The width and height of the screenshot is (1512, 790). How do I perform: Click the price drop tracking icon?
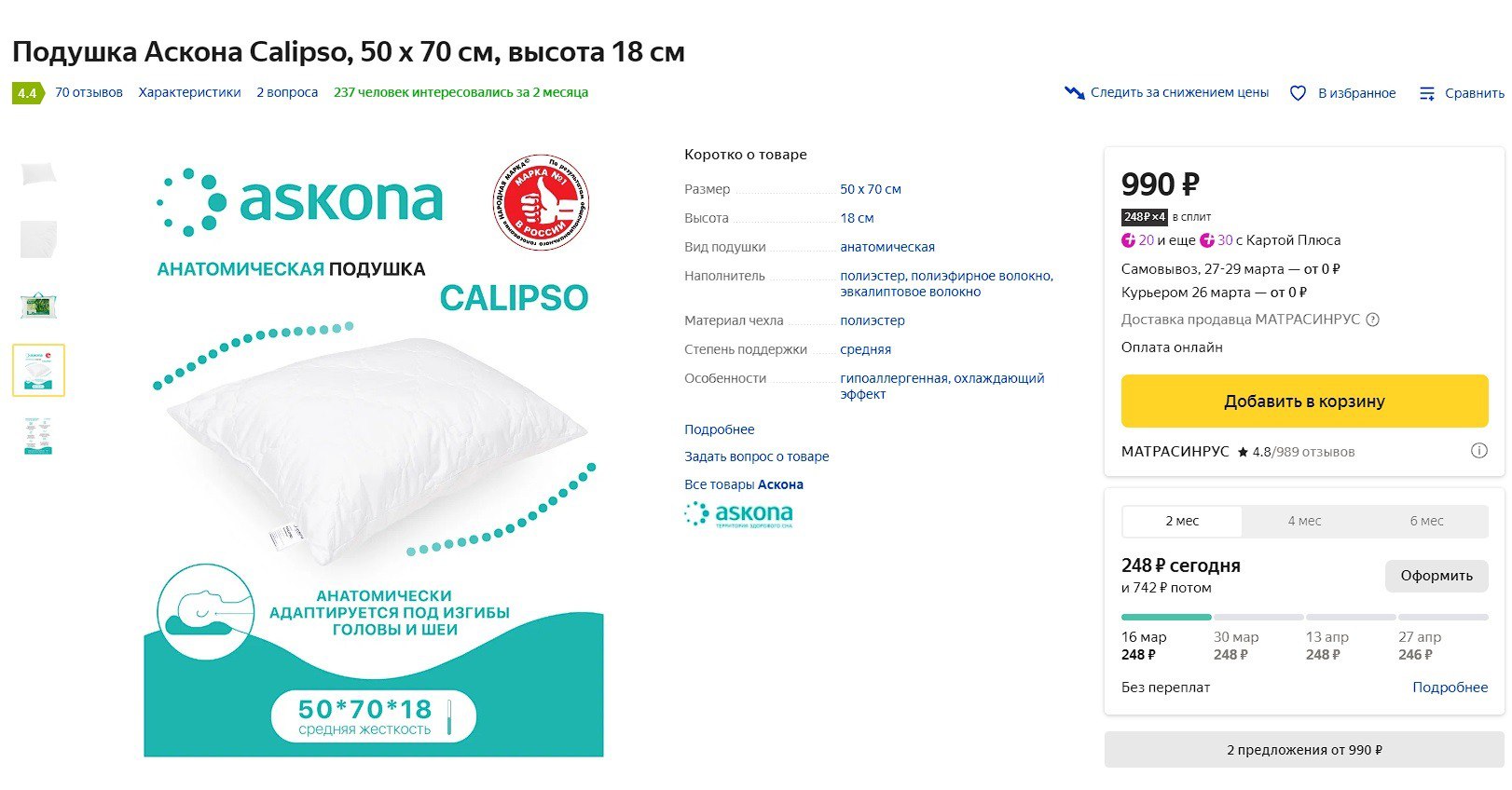1074,93
